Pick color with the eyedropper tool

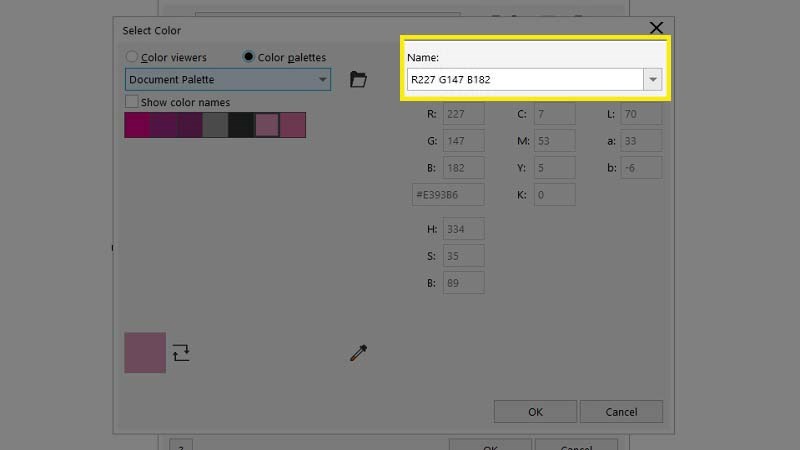pyautogui.click(x=358, y=353)
